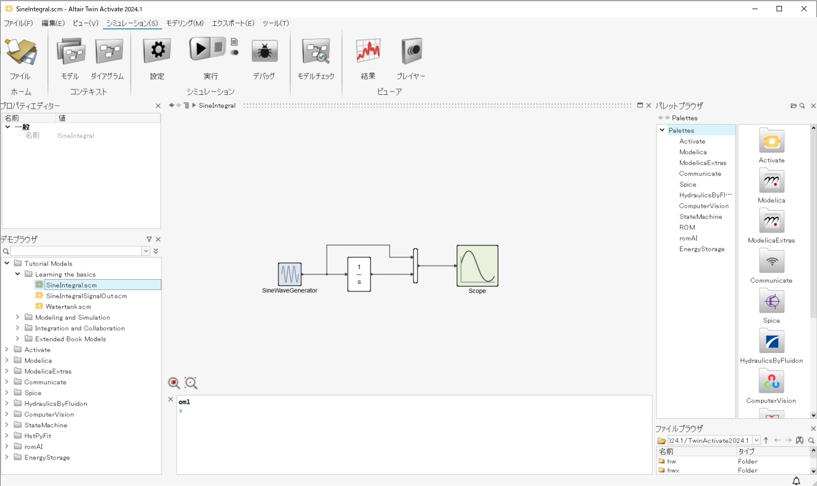Open the file browser path dropdown

[757, 440]
